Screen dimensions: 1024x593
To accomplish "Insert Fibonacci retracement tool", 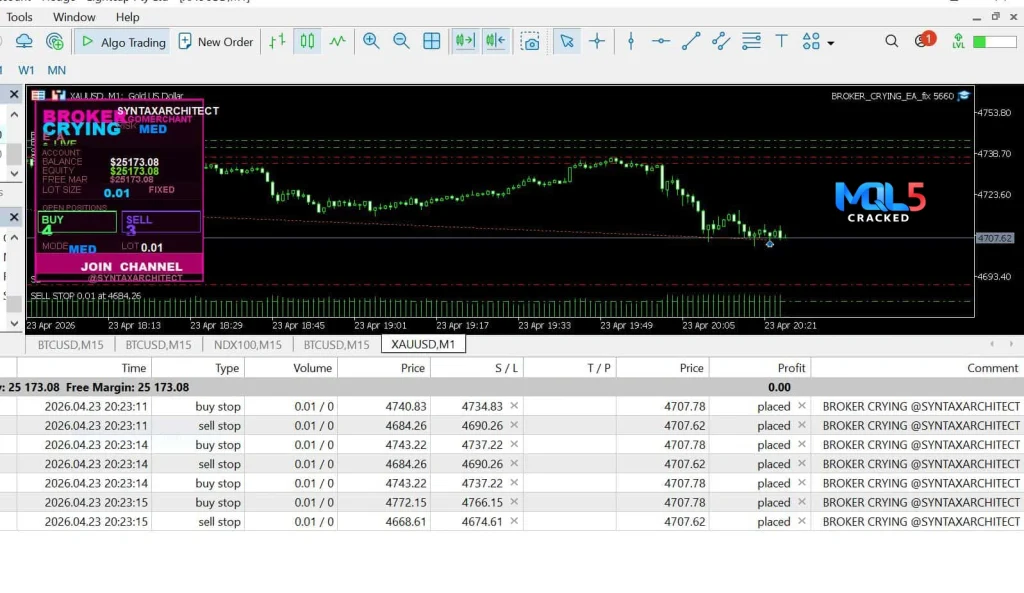I will tap(751, 42).
